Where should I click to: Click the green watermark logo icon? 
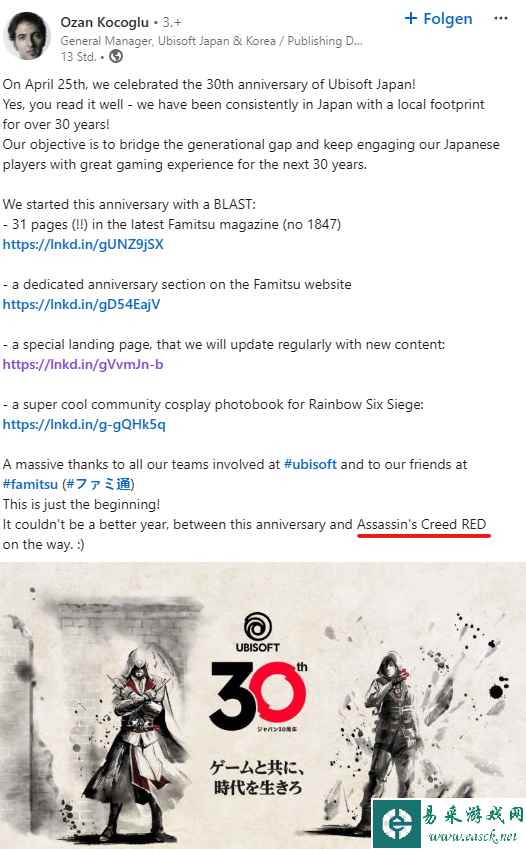click(x=397, y=824)
